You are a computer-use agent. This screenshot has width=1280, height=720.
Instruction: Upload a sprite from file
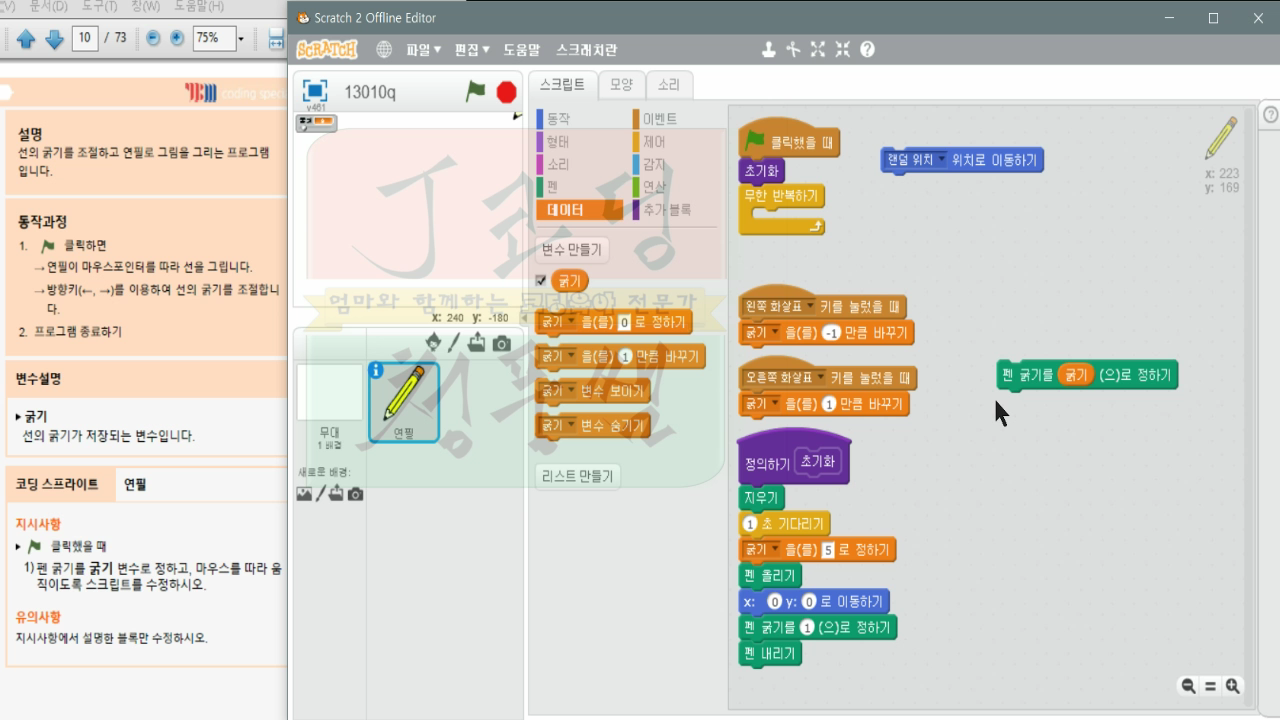(477, 343)
